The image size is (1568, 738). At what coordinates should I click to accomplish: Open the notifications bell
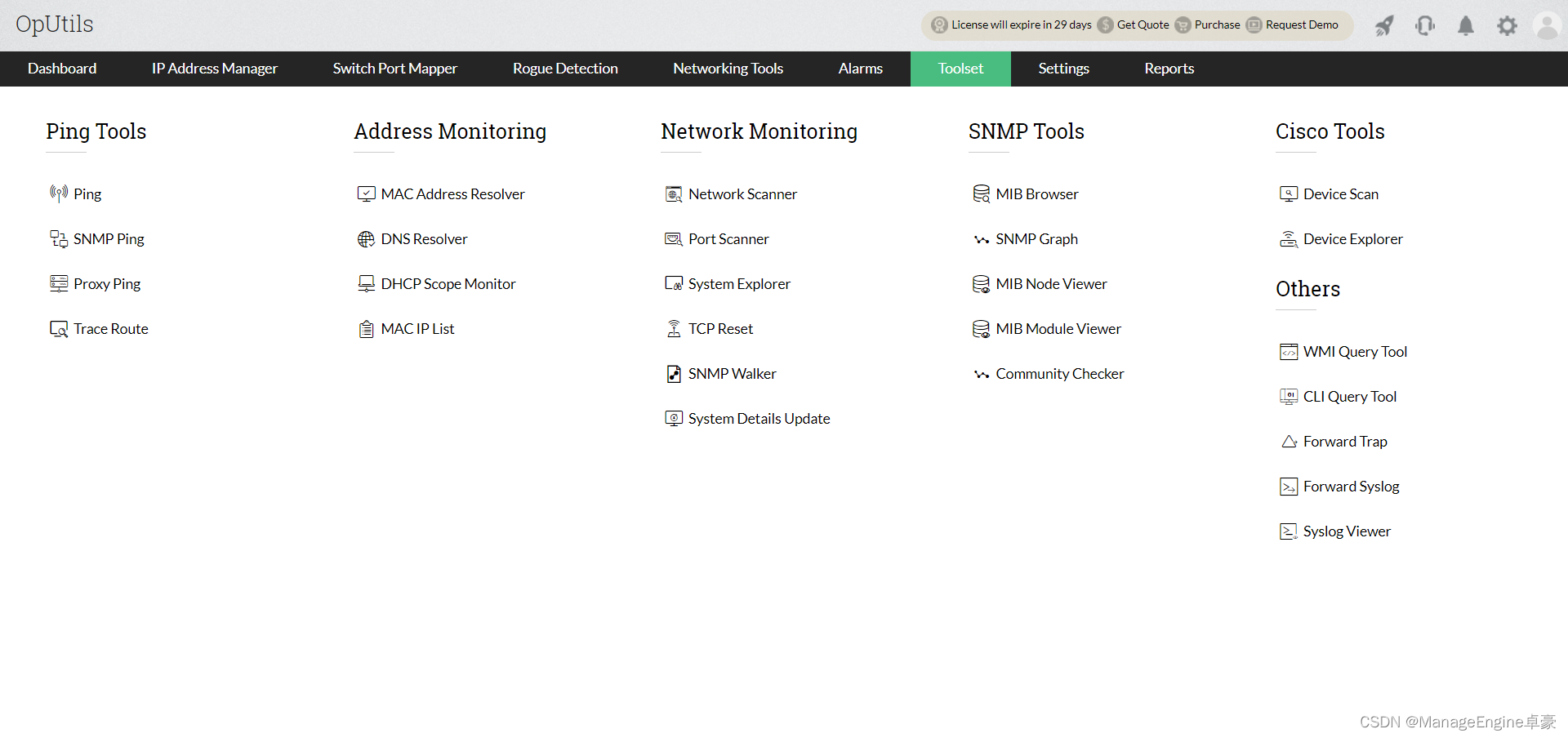click(1466, 25)
